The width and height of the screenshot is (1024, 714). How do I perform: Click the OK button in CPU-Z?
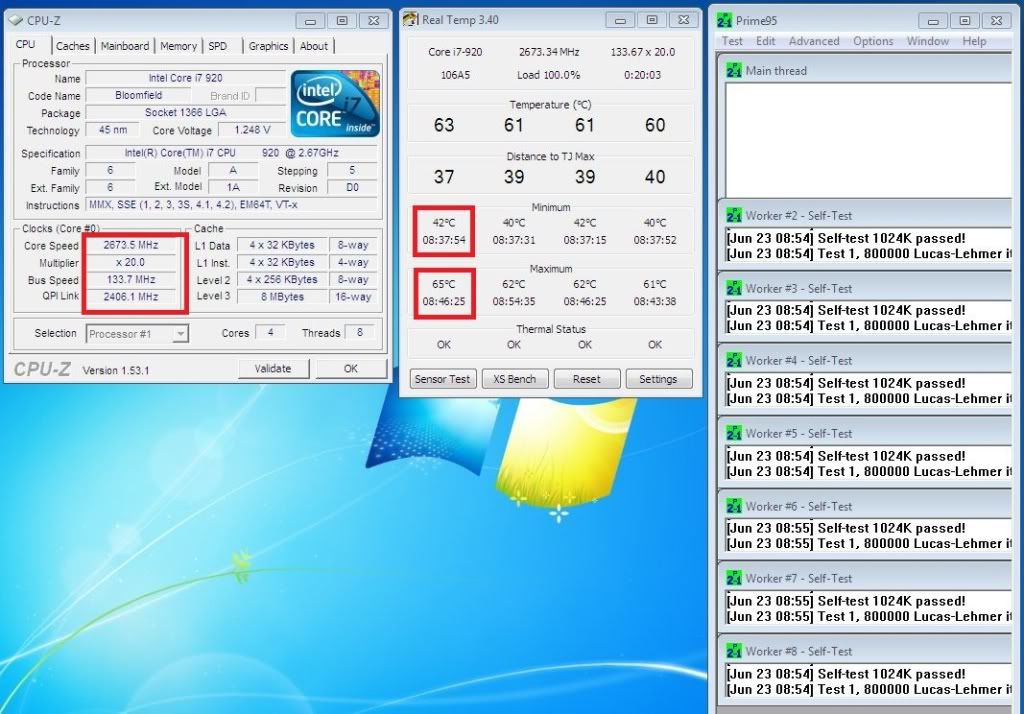tap(351, 368)
